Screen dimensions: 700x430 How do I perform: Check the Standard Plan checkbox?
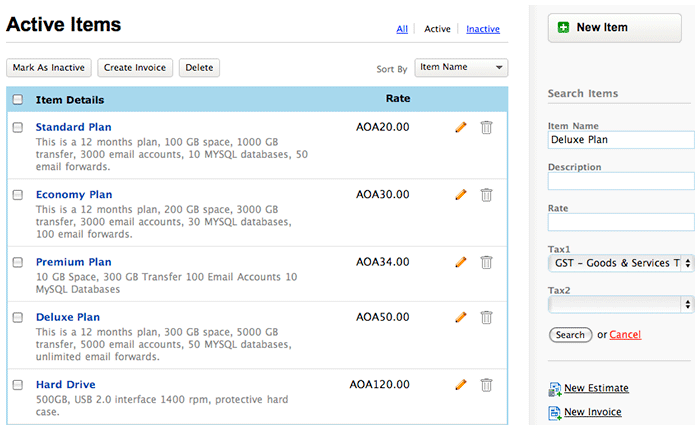[x=18, y=127]
